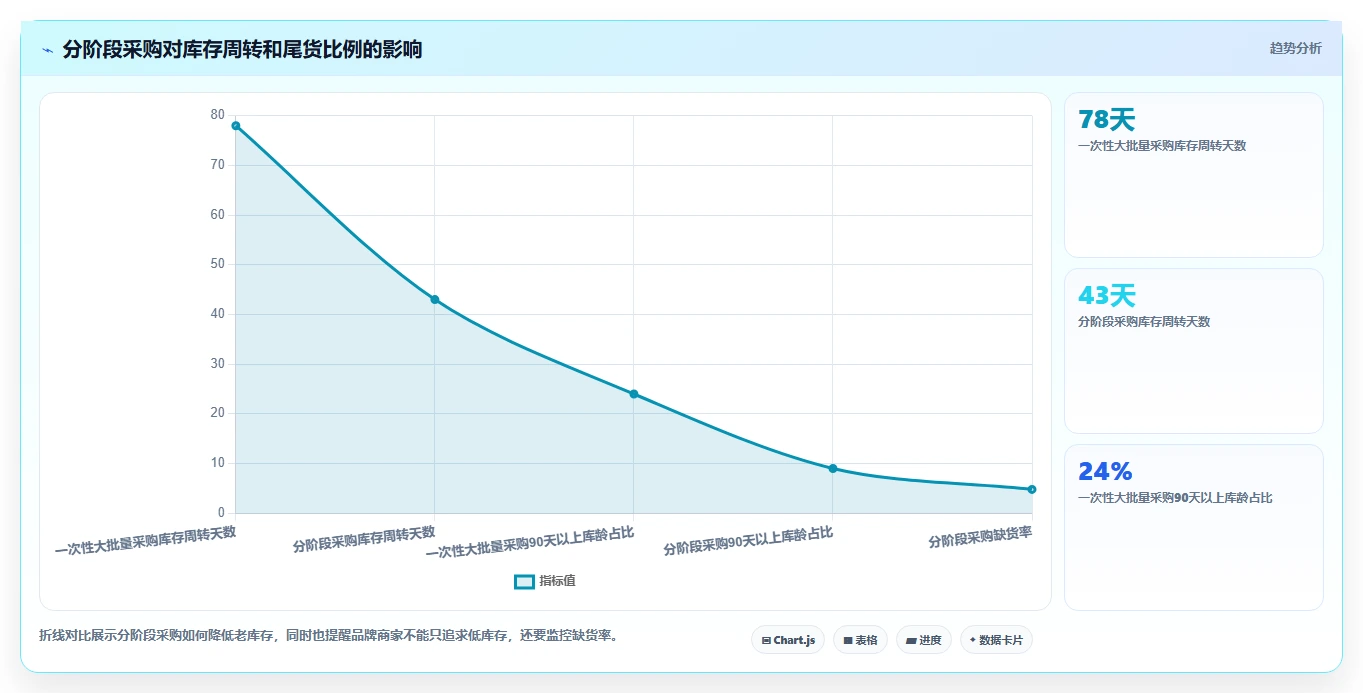Image resolution: width=1363 pixels, height=693 pixels.
Task: Click the 趋势分析 label in header
Action: coord(1295,48)
